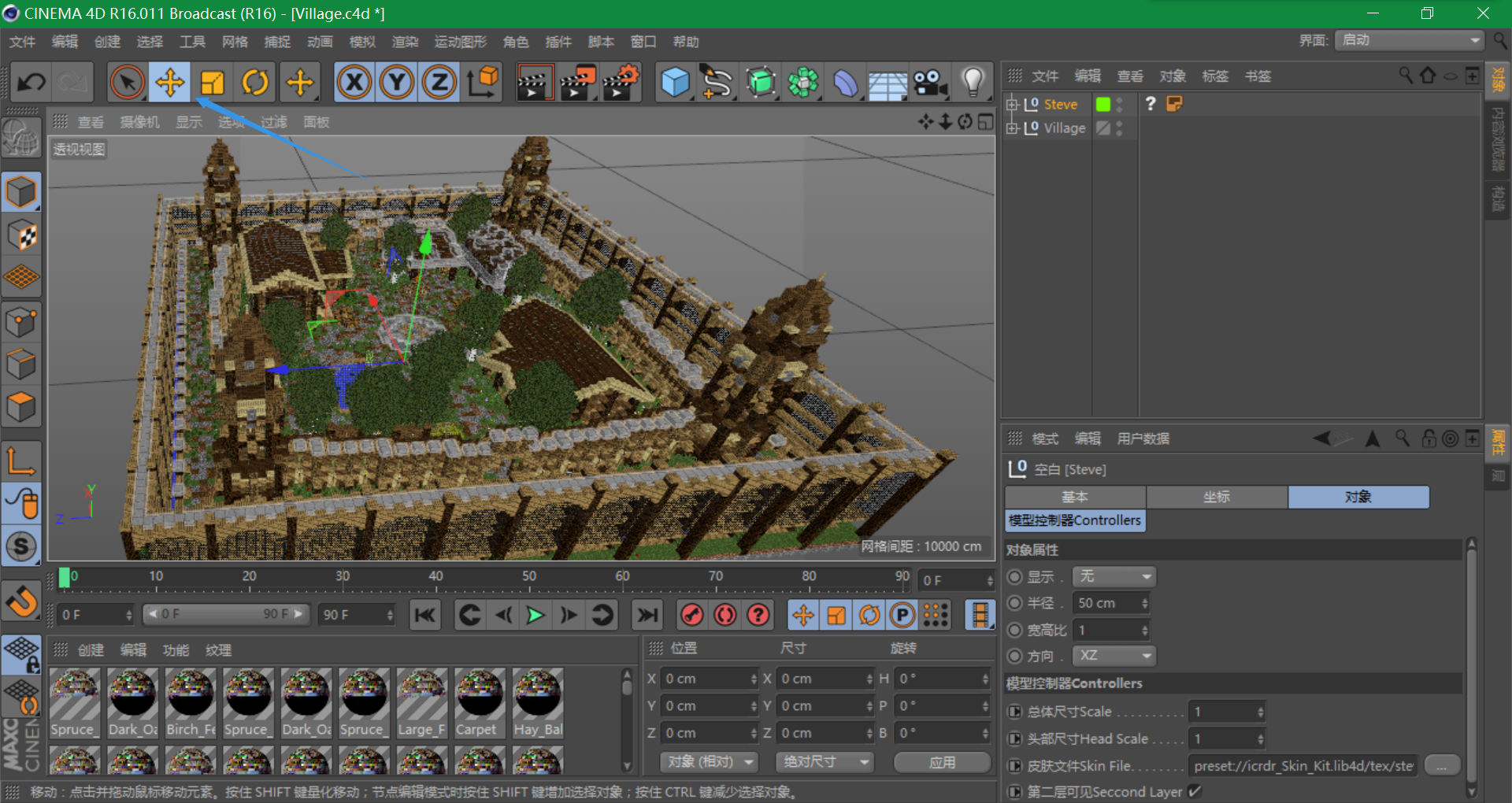
Task: Click the timeline preview range slider
Action: (227, 614)
